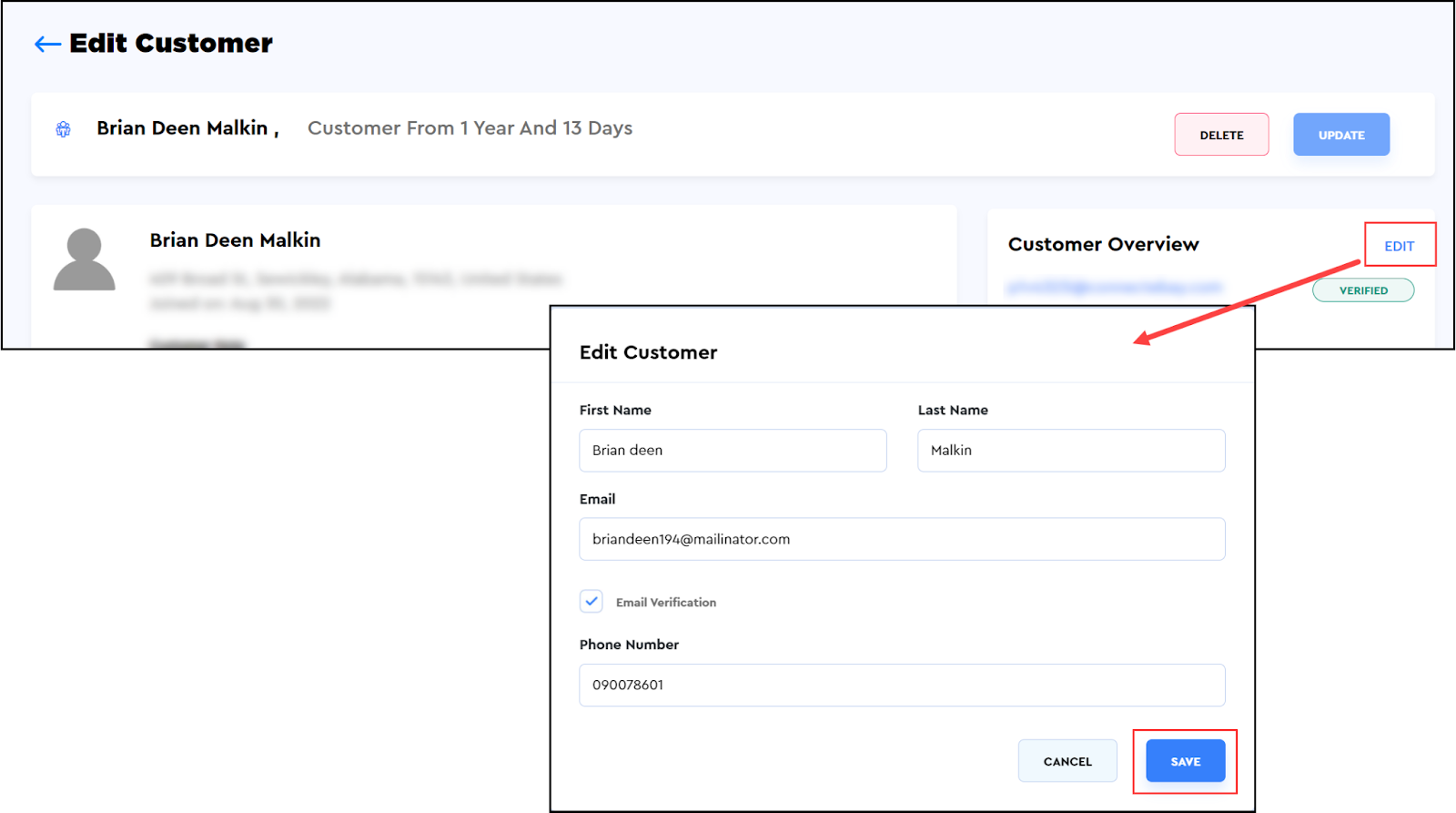This screenshot has height=813, width=1456.
Task: Uncheck the Email Verification checkbox
Action: point(591,602)
